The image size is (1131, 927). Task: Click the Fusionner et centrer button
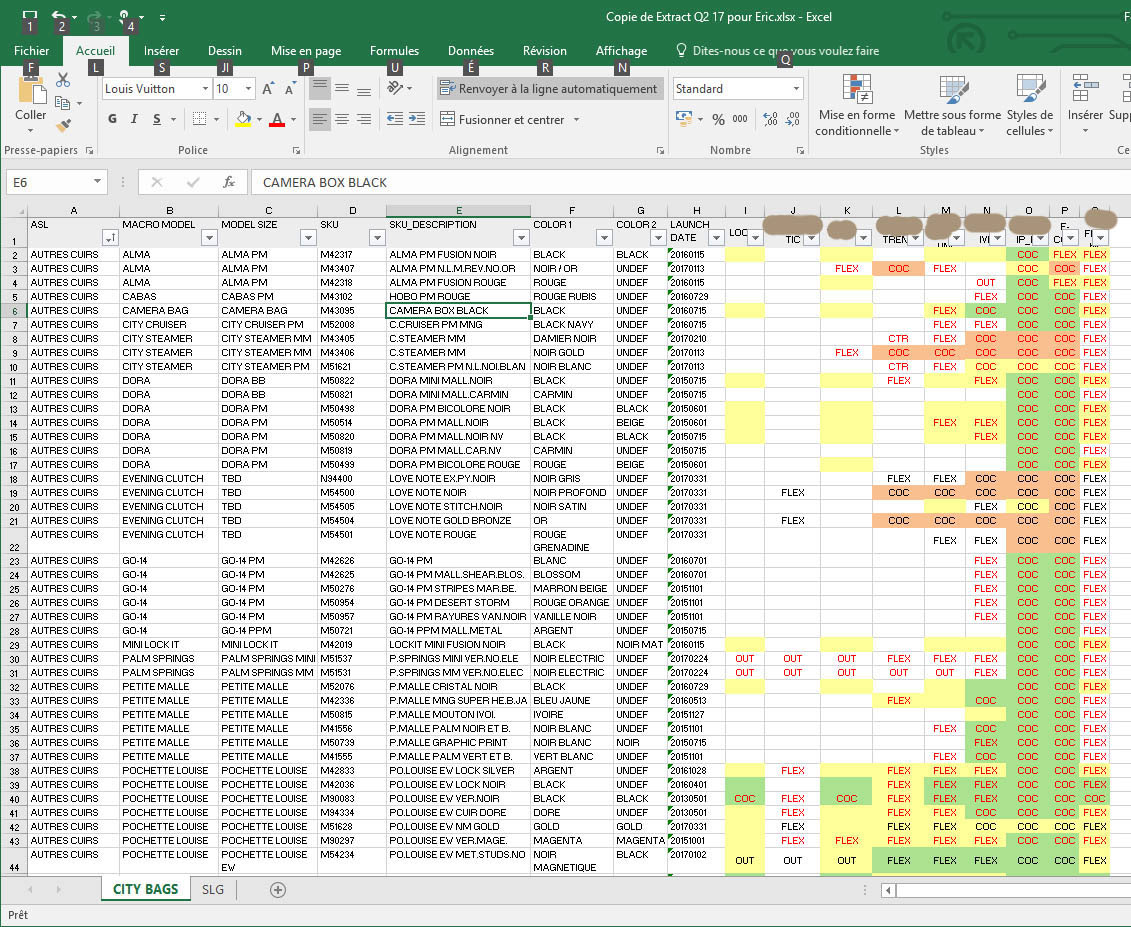502,119
